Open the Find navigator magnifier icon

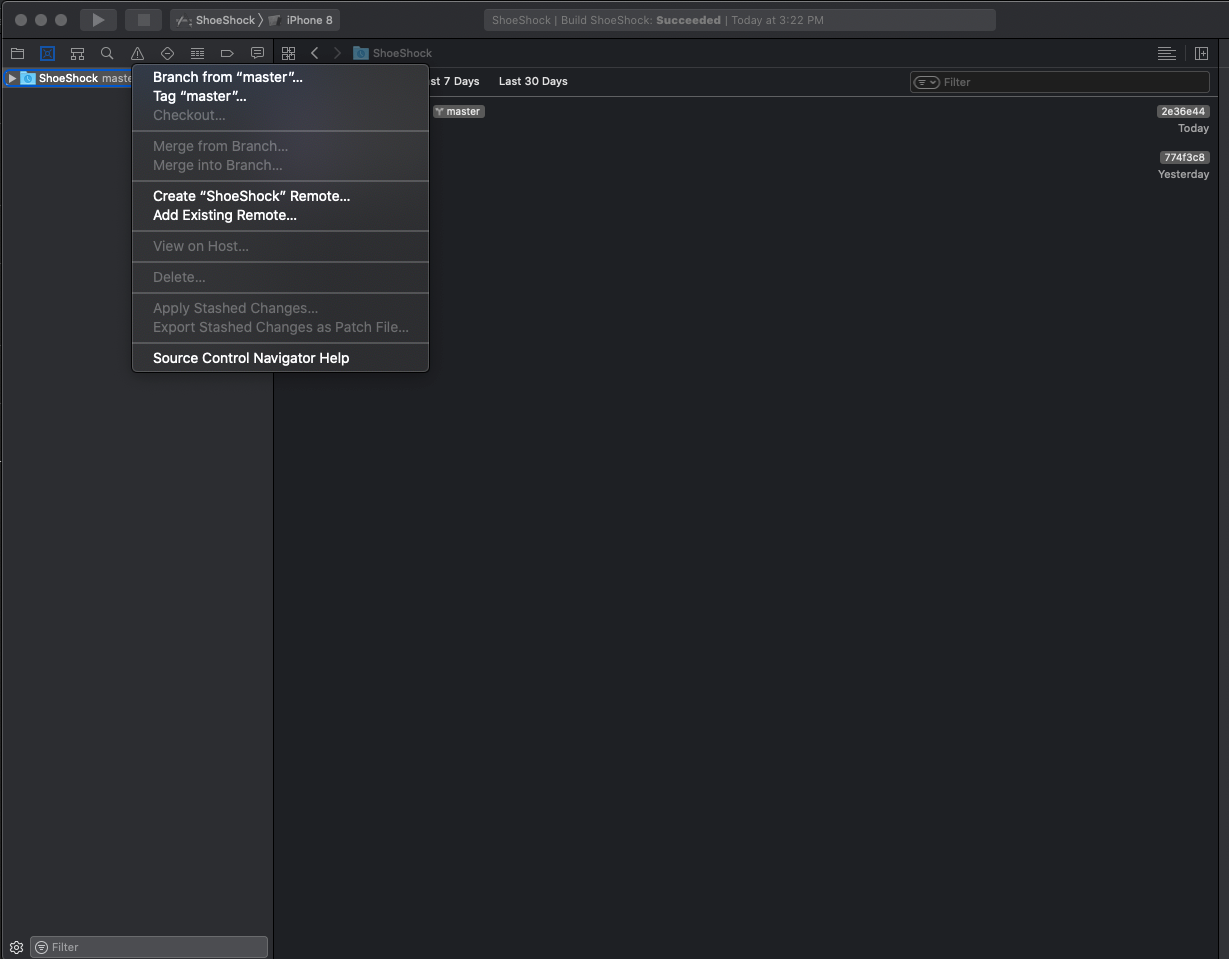coord(107,53)
